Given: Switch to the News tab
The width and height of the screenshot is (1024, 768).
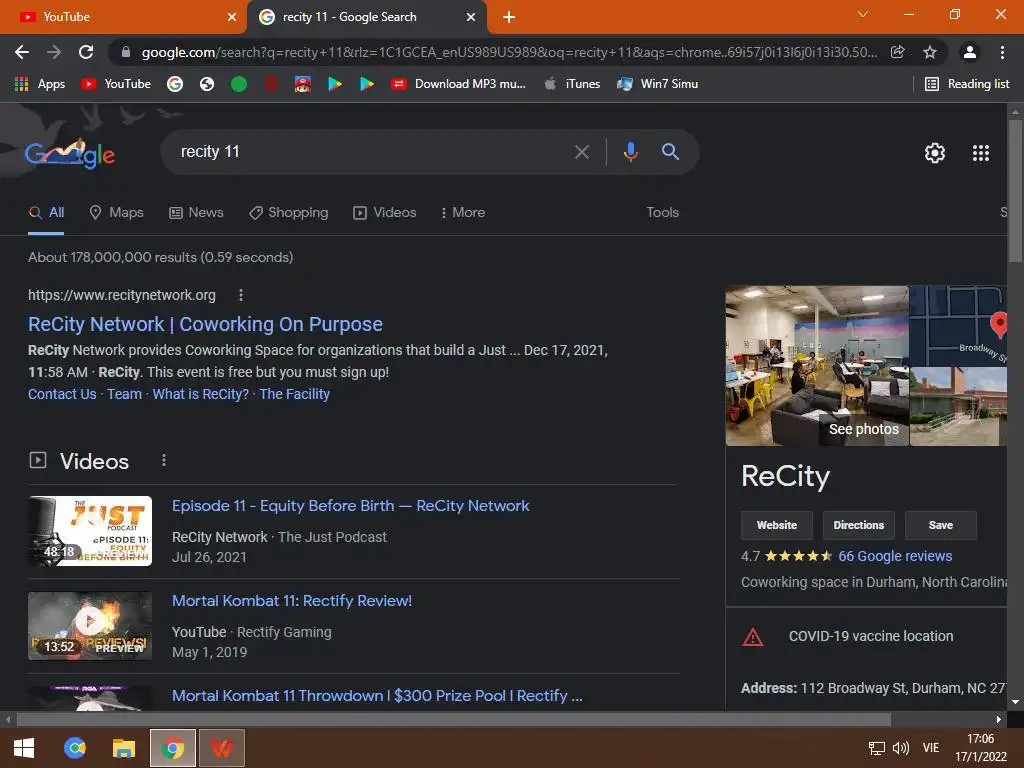Looking at the screenshot, I should click(196, 212).
